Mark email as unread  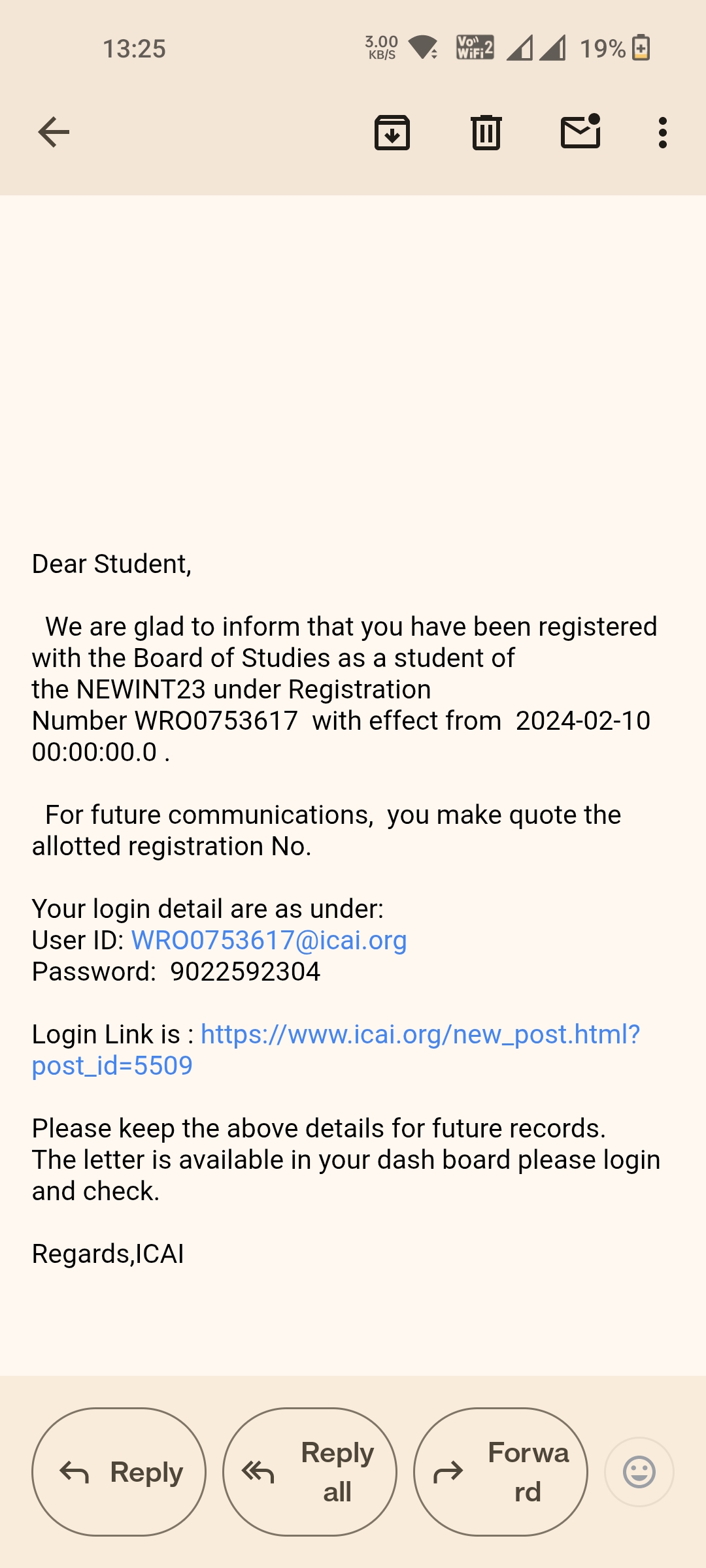[580, 133]
